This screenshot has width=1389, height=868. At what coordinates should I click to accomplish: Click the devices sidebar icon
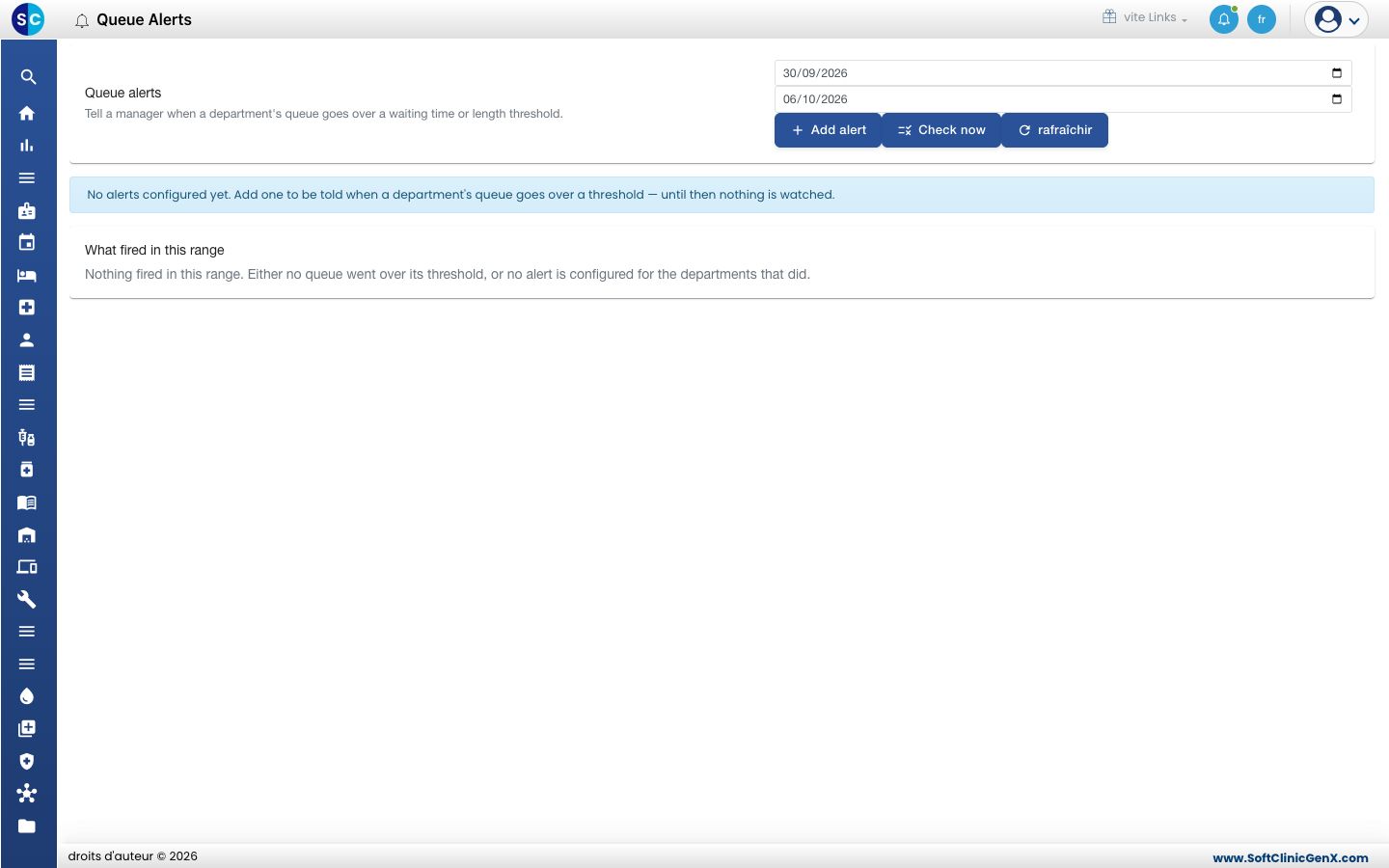pyautogui.click(x=27, y=567)
